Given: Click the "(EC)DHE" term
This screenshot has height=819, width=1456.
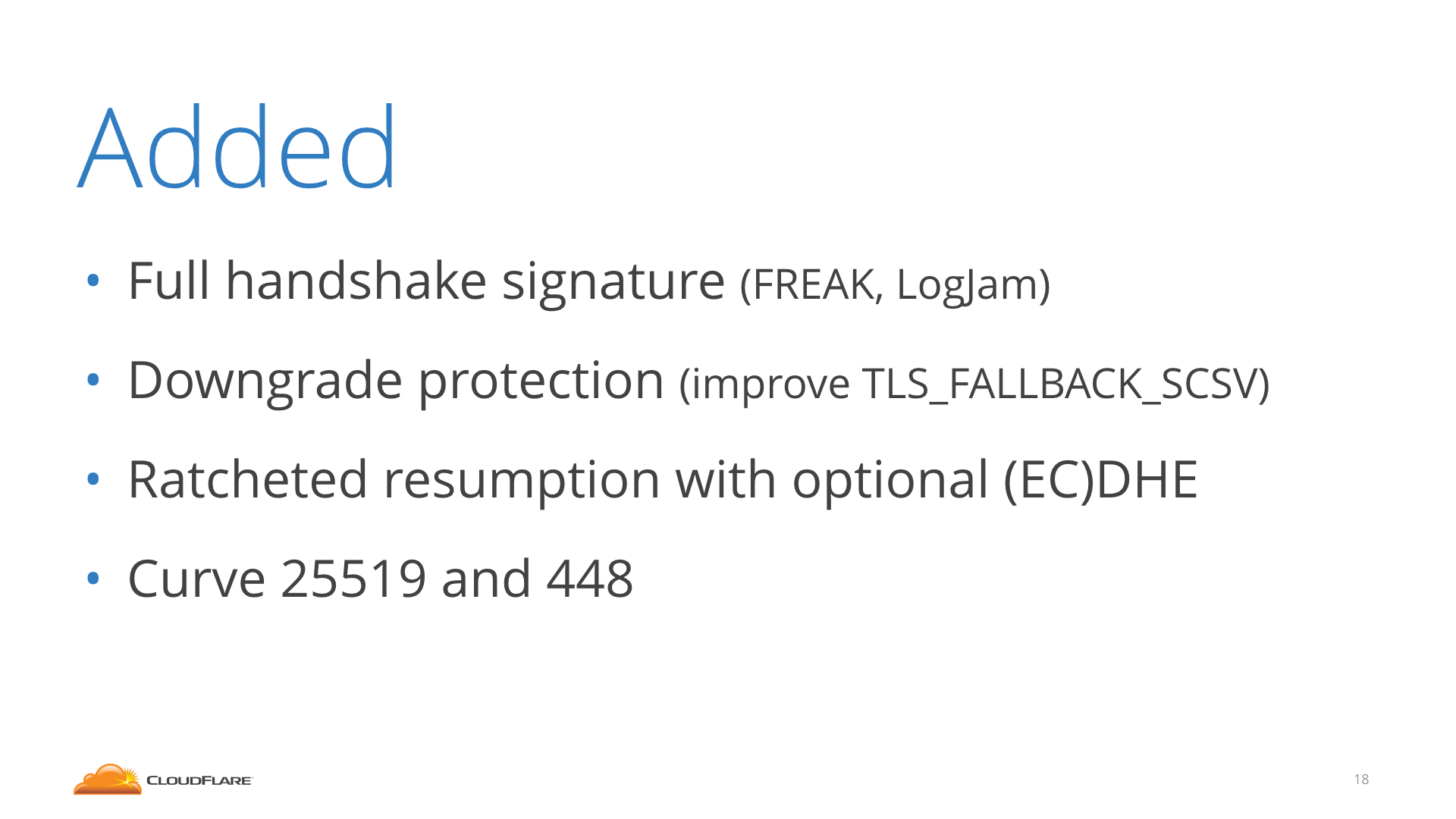Looking at the screenshot, I should (x=1100, y=480).
